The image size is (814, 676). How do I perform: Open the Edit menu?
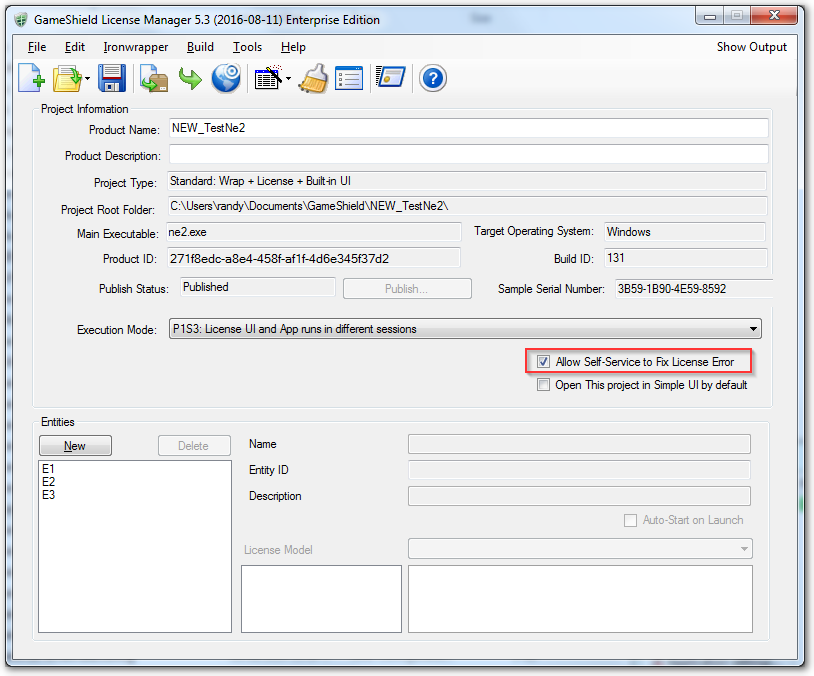click(75, 47)
